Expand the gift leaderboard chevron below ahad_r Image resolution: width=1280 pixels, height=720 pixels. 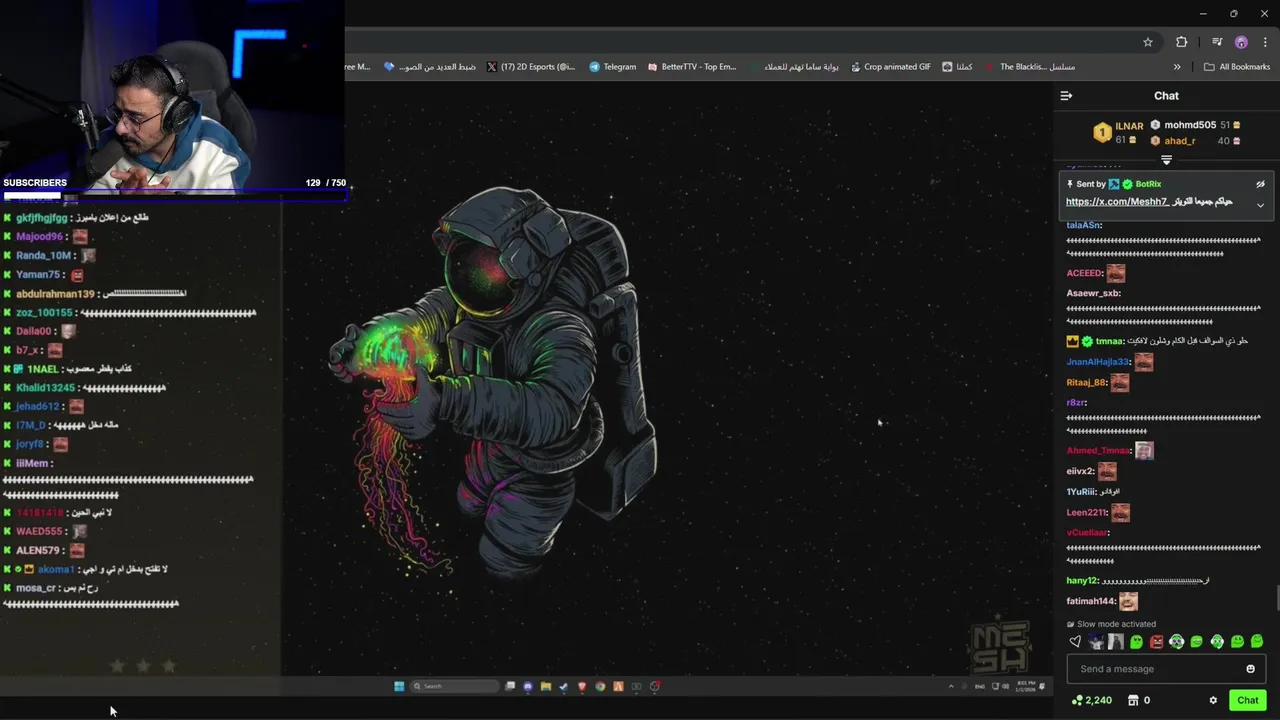[x=1166, y=160]
